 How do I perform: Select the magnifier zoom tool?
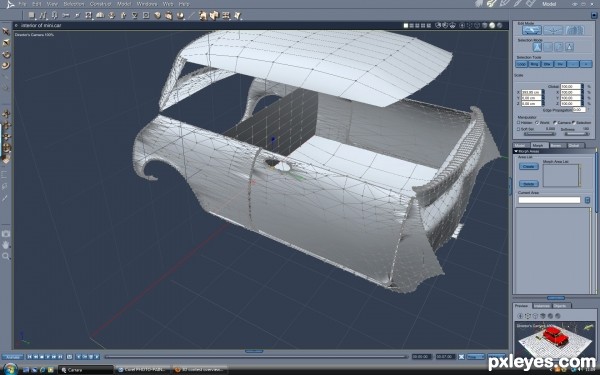tap(6, 256)
